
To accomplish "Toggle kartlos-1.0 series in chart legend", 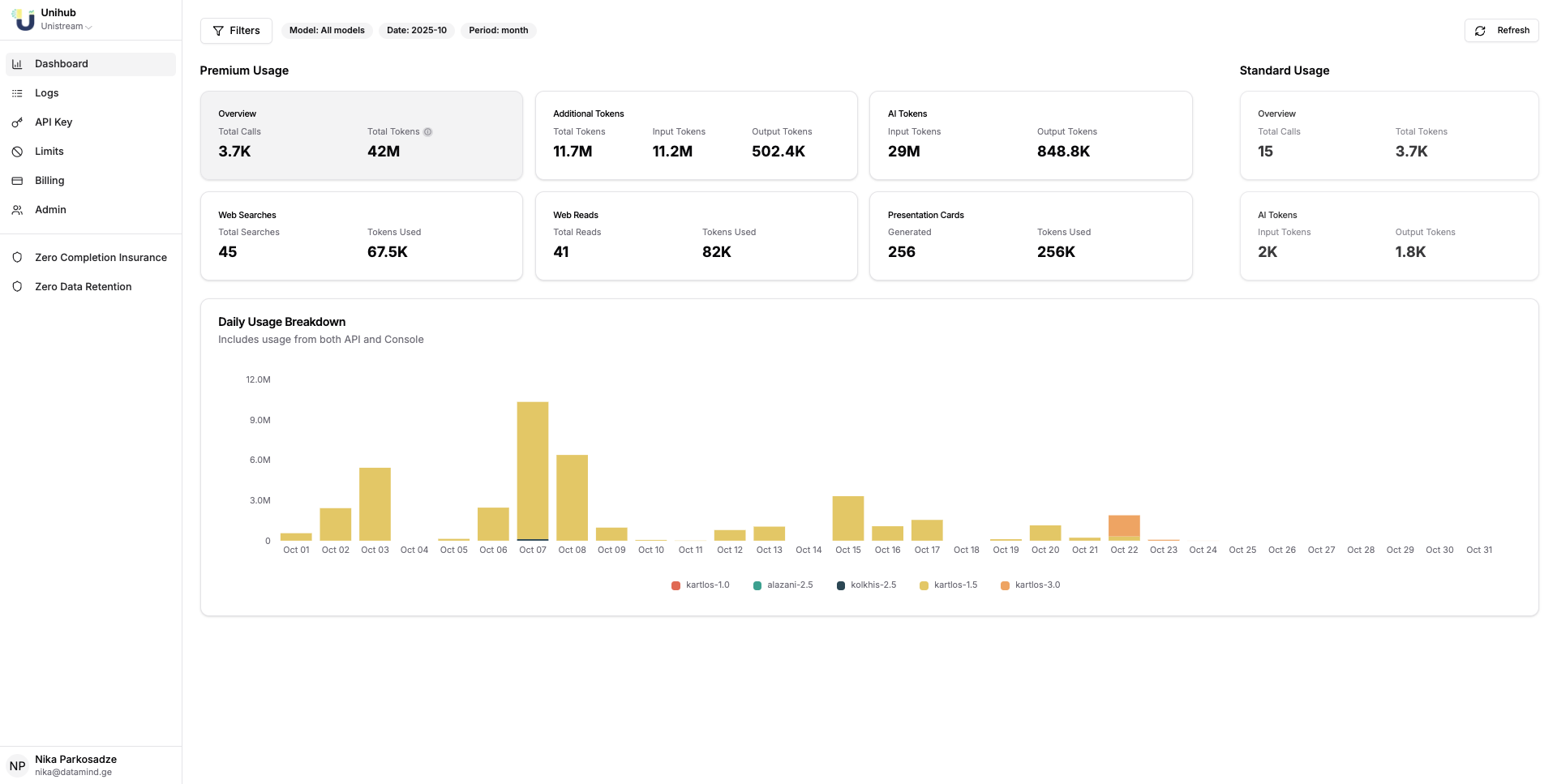I will click(700, 585).
